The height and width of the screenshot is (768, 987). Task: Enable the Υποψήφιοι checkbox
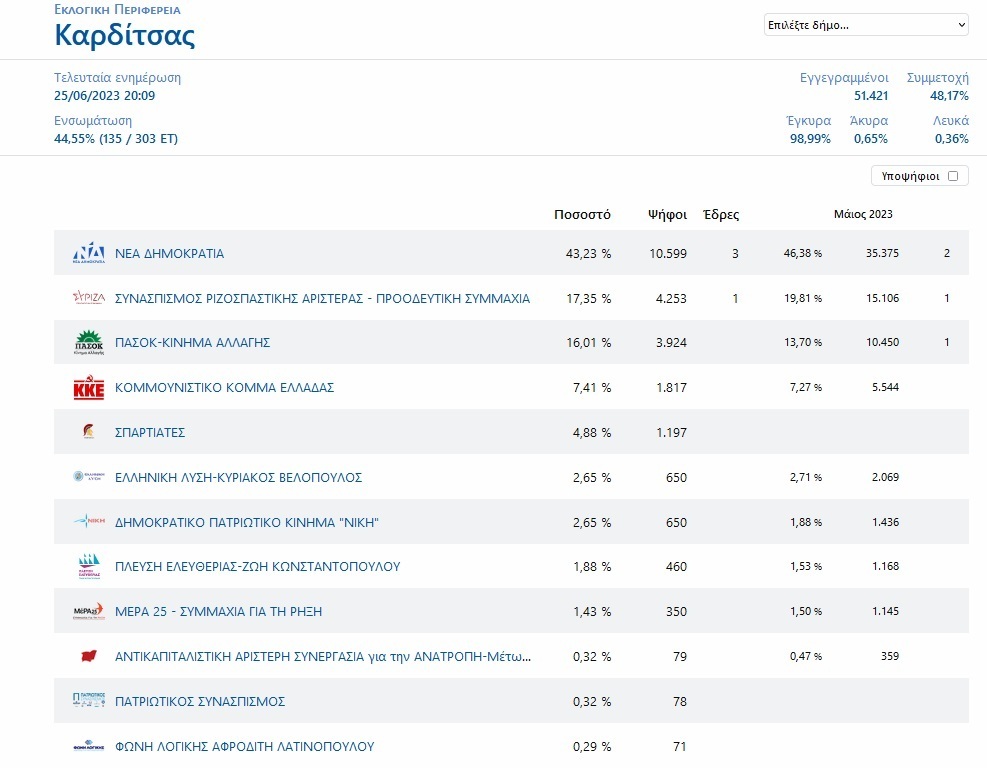[953, 176]
